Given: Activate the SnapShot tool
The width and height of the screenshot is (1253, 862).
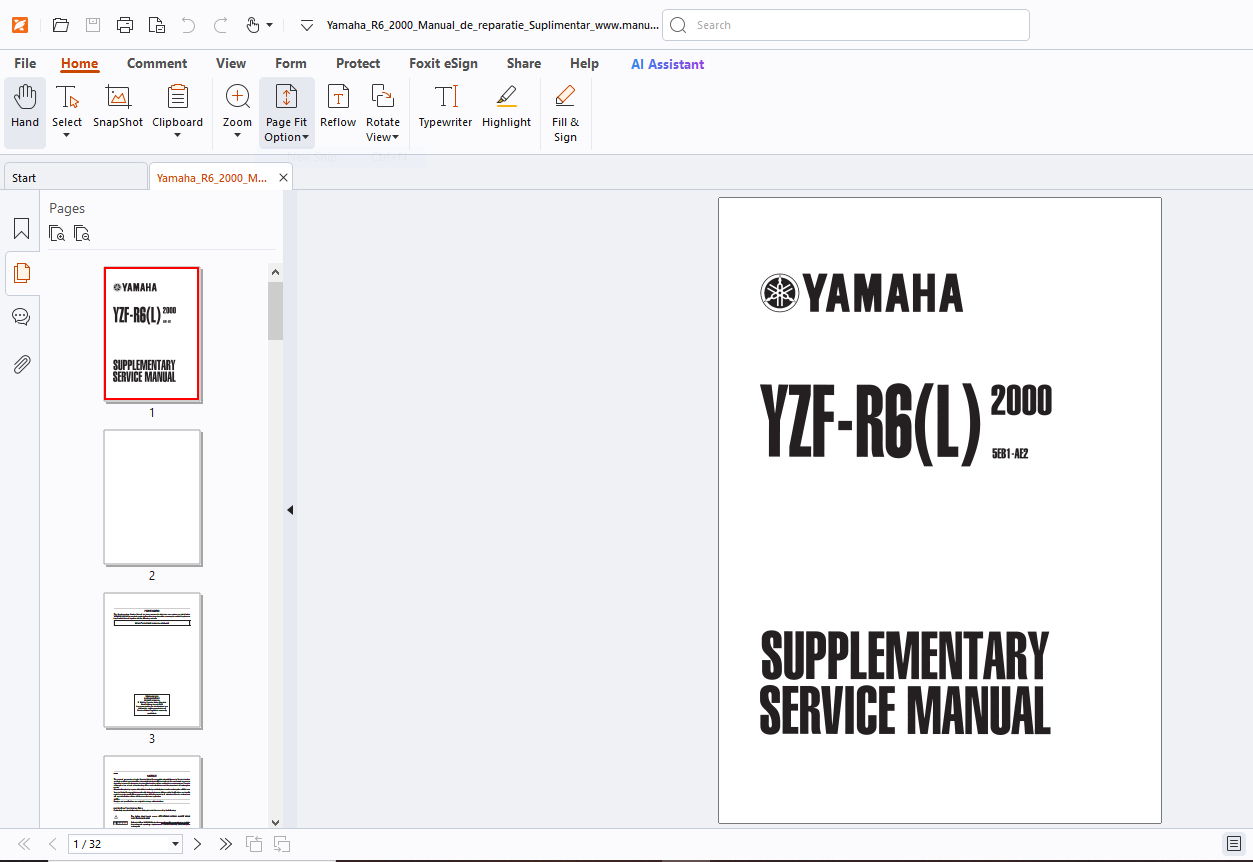Looking at the screenshot, I should (118, 108).
